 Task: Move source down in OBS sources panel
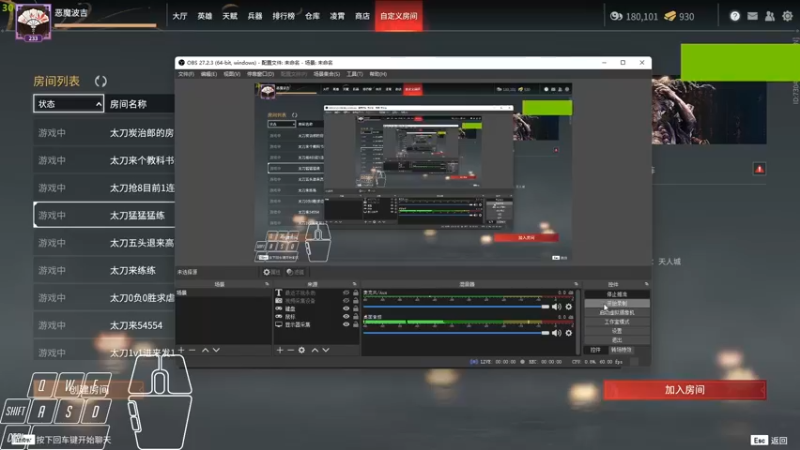point(326,350)
